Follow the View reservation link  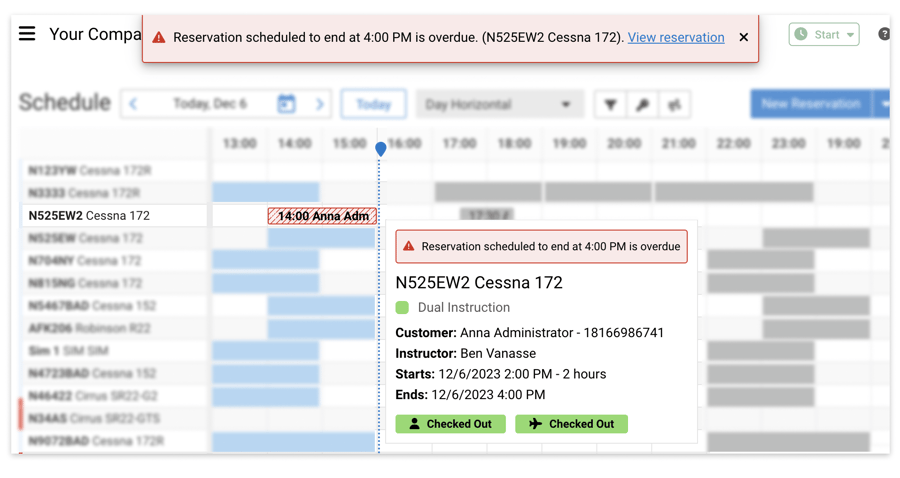676,38
